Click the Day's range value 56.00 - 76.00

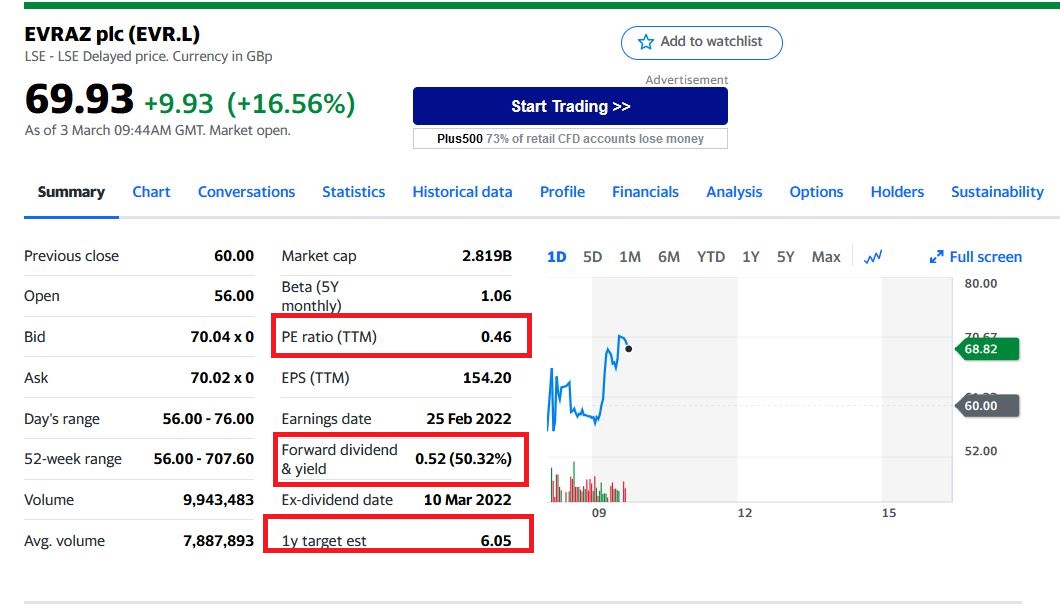click(208, 419)
